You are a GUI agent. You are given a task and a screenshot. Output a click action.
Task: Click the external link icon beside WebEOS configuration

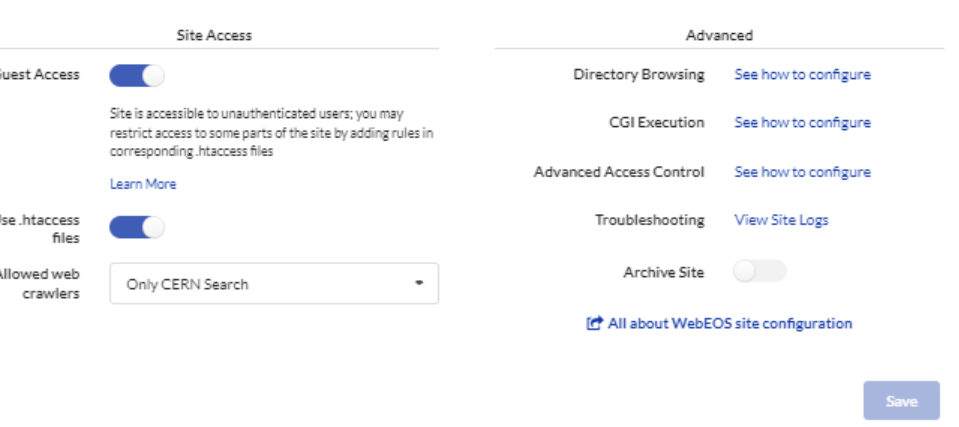coord(594,323)
